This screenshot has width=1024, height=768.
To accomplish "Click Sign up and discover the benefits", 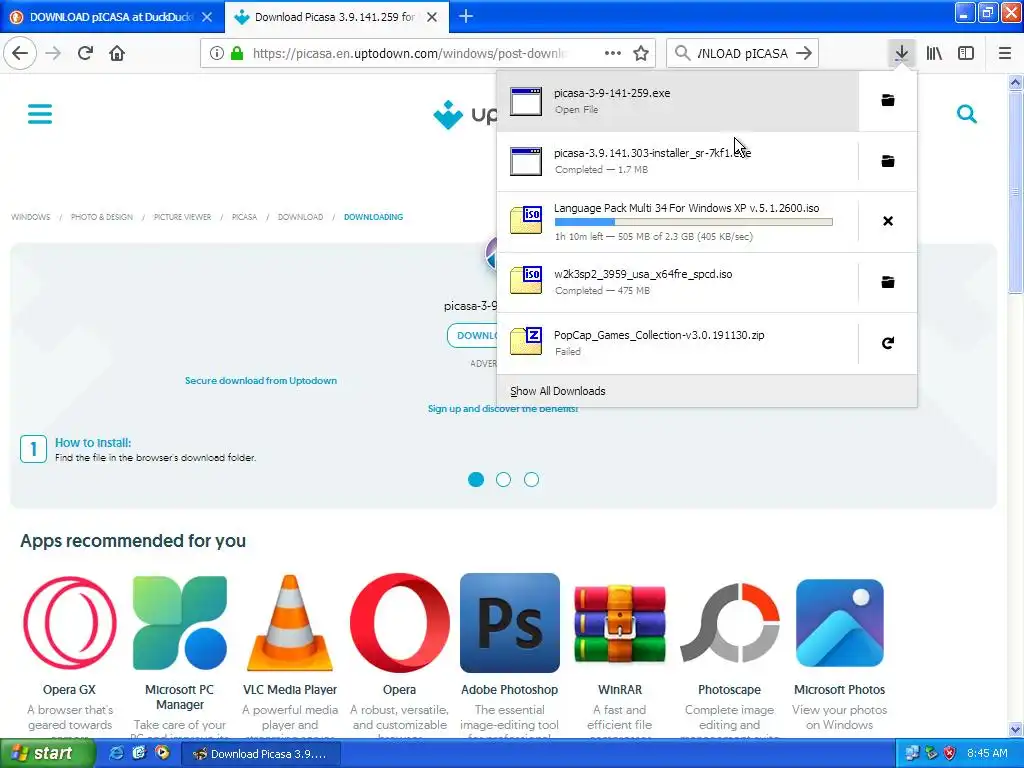I will point(503,409).
